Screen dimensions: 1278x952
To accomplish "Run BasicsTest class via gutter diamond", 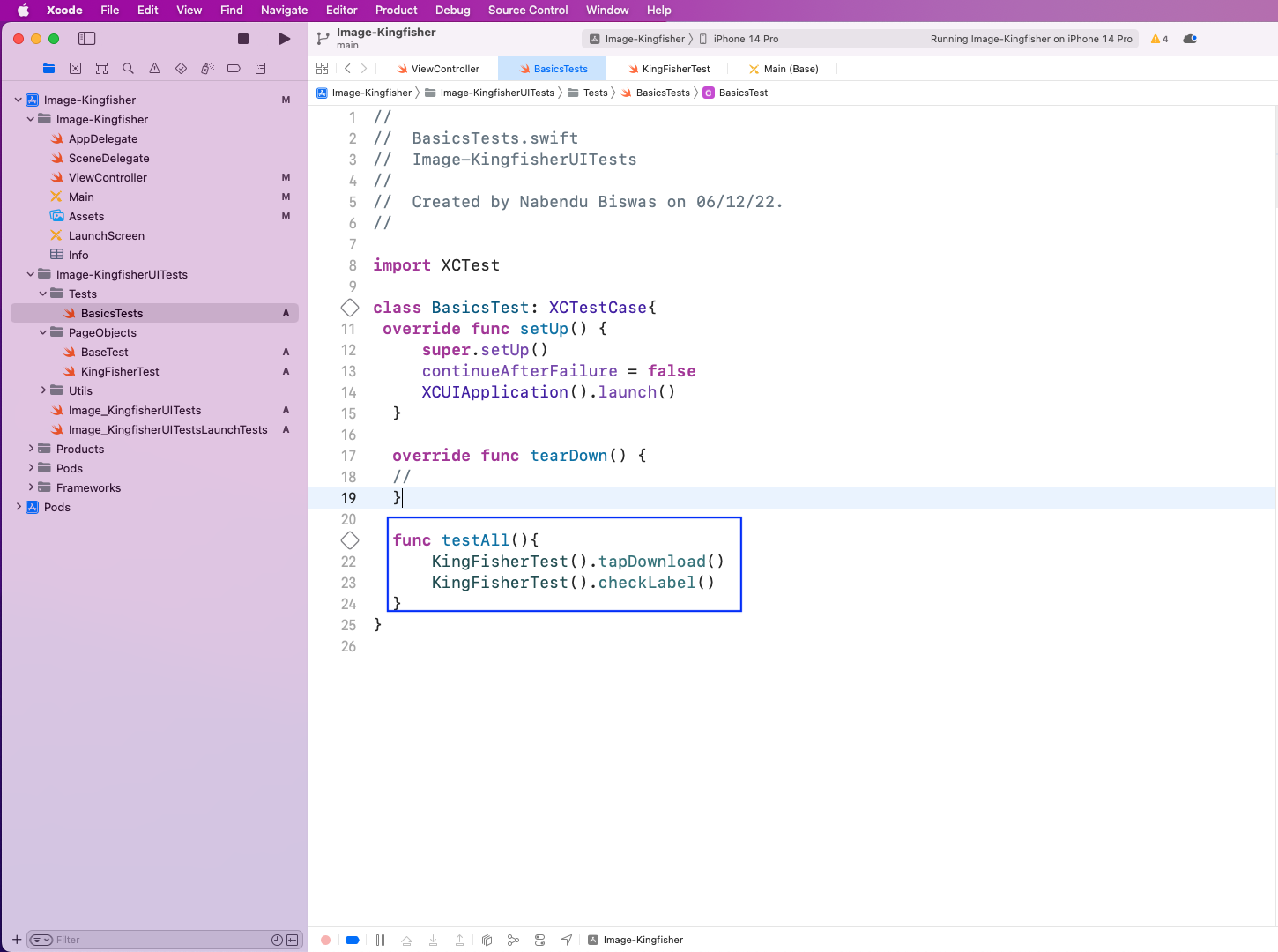I will 350,308.
